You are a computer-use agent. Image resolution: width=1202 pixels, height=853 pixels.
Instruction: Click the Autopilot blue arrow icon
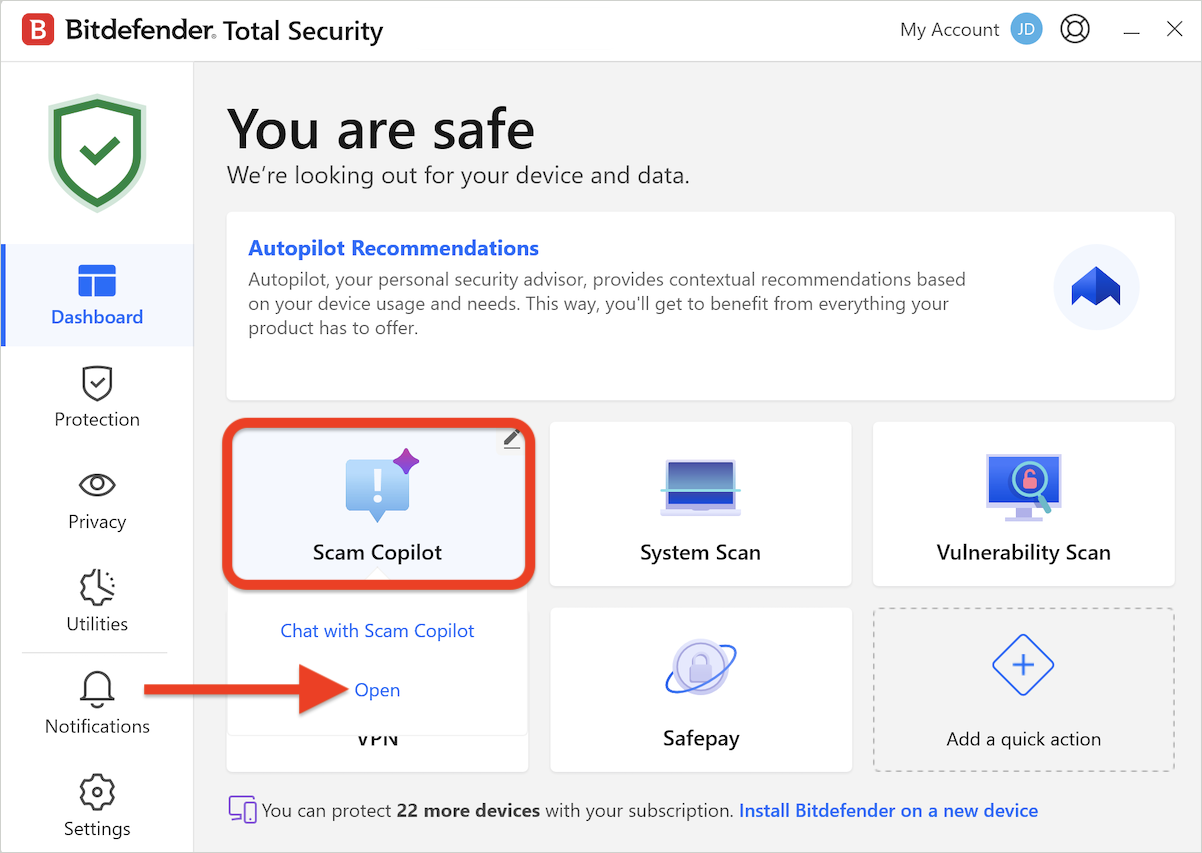1096,288
